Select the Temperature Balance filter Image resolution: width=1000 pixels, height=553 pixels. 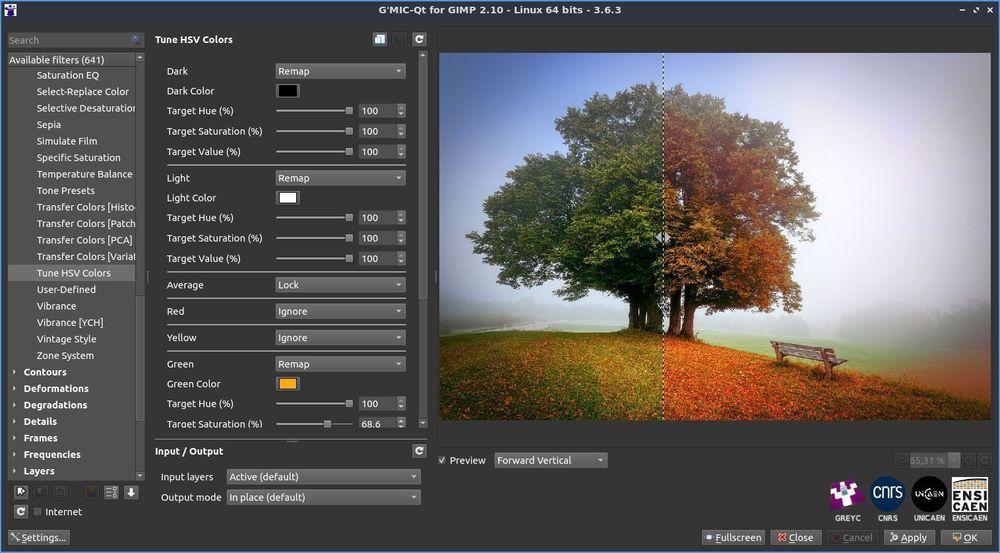coord(84,174)
